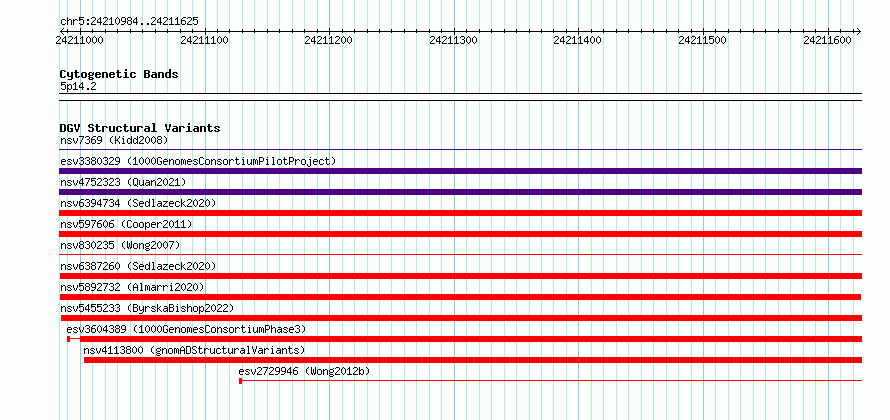Click the red bar for nsv6387260
This screenshot has width=890, height=420.
tap(460, 276)
